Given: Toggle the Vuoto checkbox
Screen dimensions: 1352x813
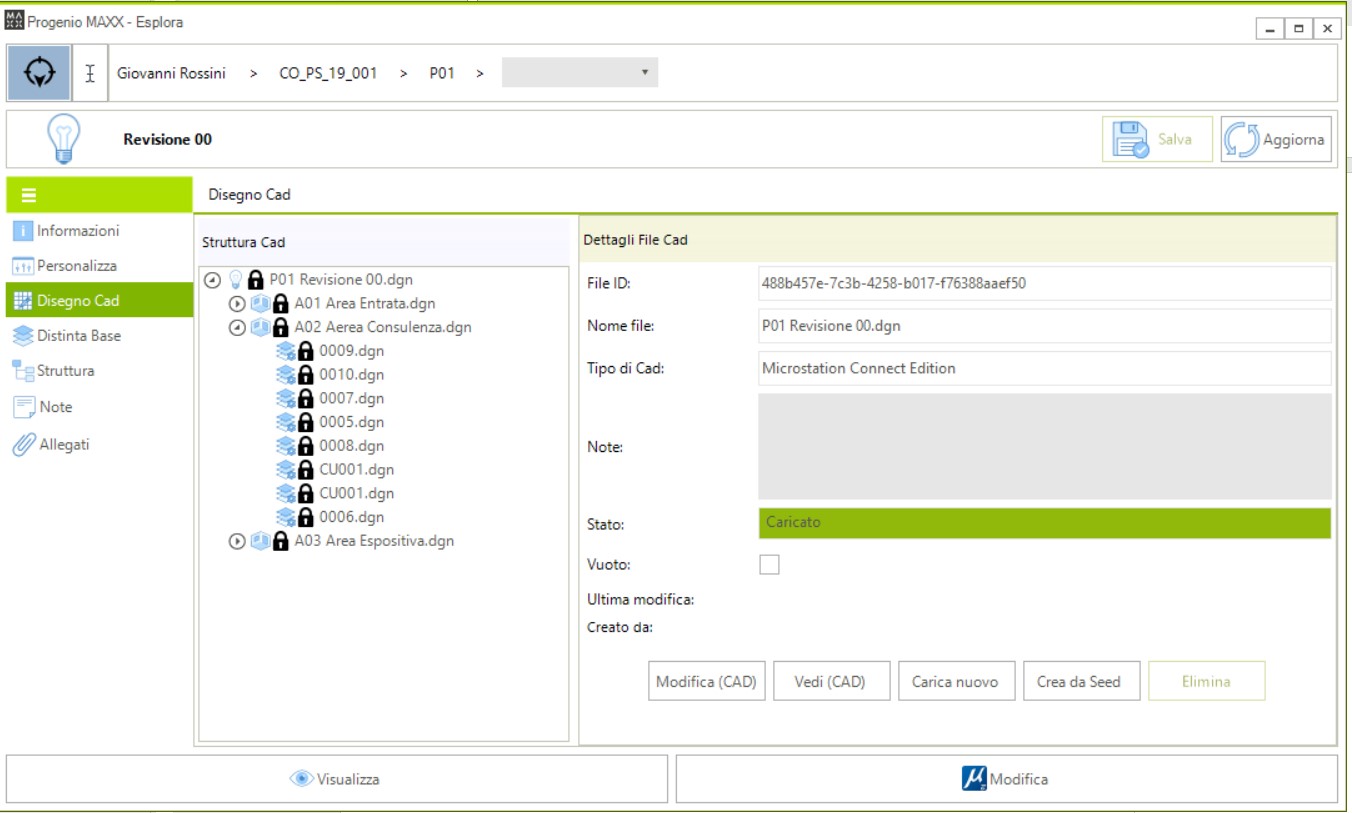Looking at the screenshot, I should click(x=769, y=565).
